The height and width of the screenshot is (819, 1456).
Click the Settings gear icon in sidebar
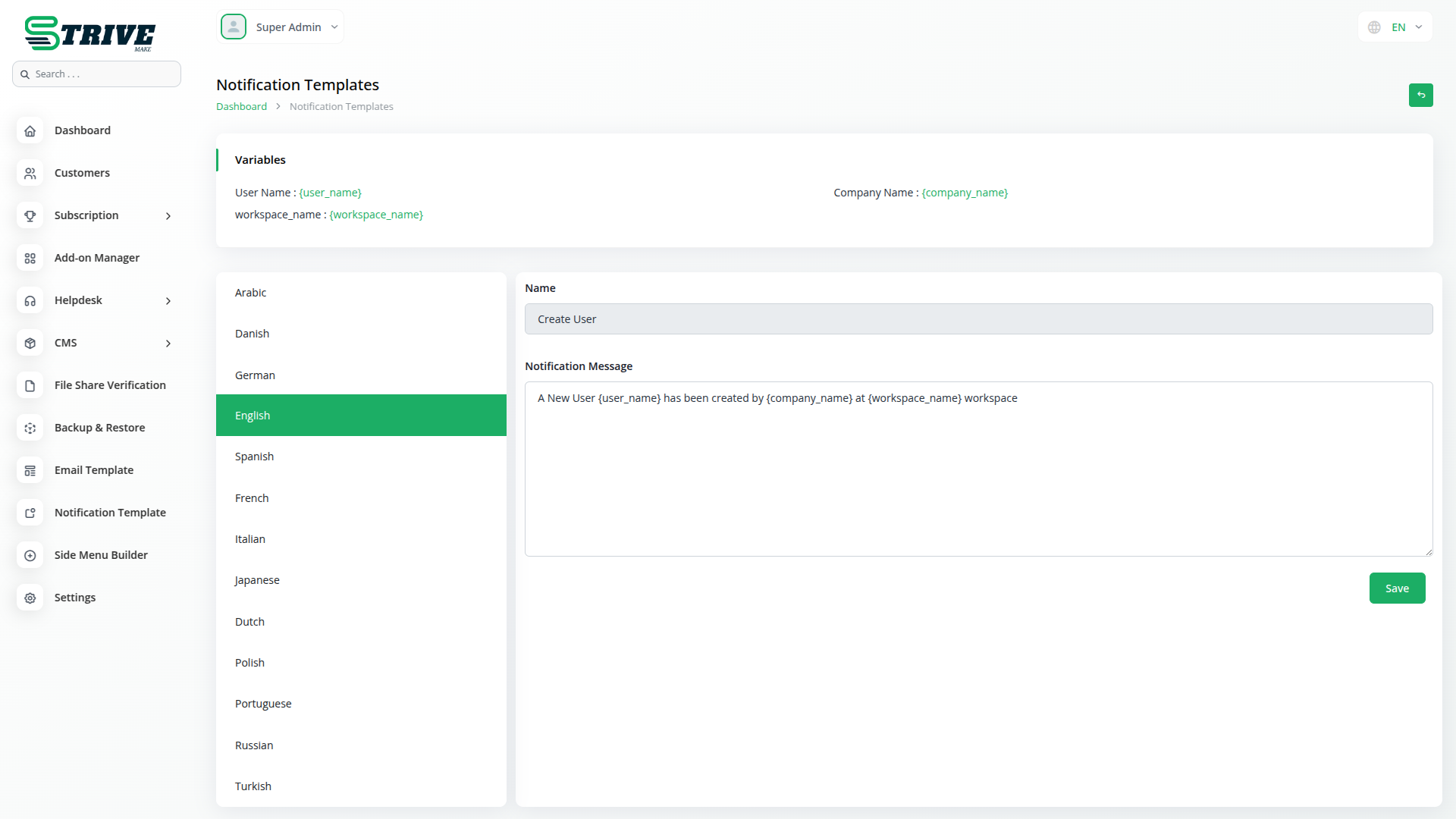[x=30, y=598]
